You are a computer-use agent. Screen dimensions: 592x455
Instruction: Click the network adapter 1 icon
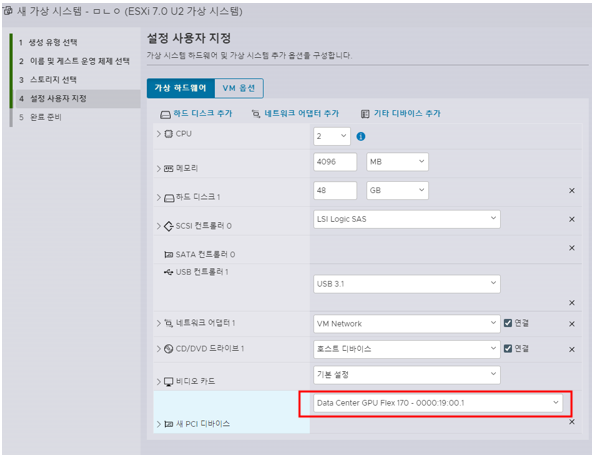tap(169, 323)
